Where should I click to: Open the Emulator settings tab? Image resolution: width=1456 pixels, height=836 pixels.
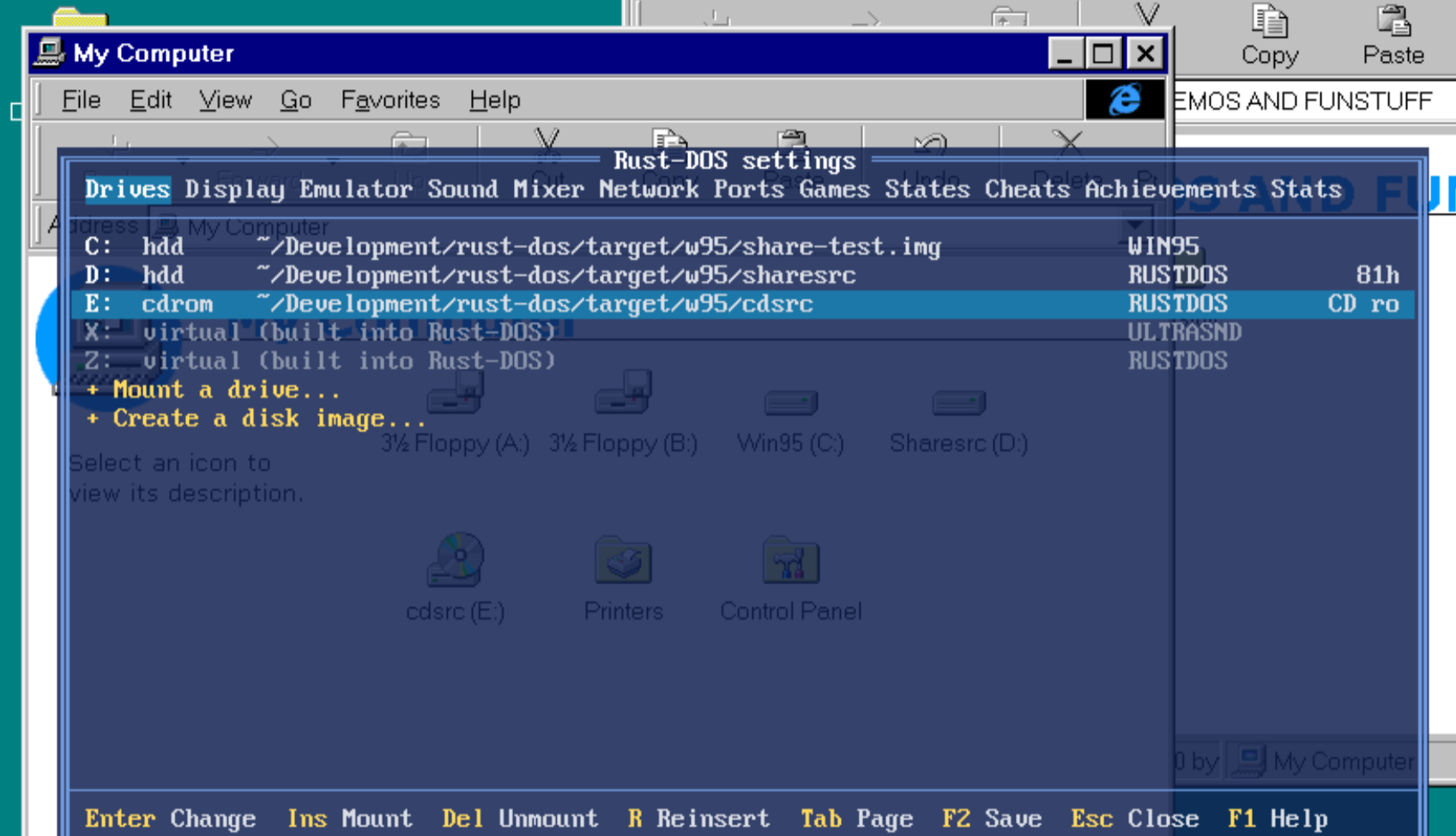(x=356, y=190)
